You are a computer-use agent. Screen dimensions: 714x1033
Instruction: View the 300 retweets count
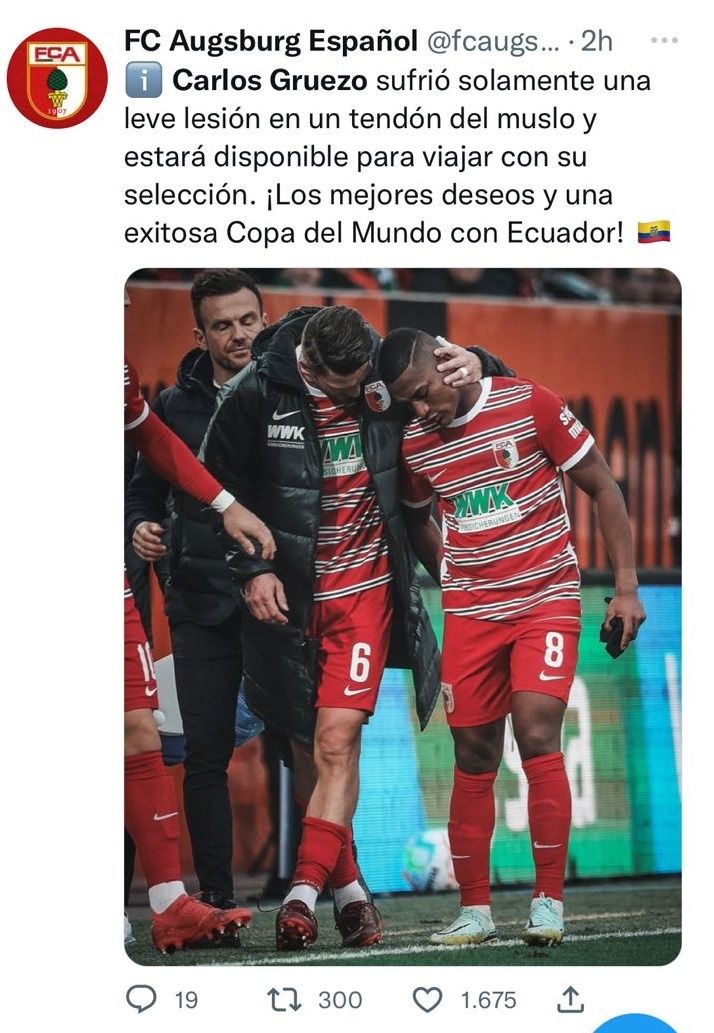pos(340,1000)
